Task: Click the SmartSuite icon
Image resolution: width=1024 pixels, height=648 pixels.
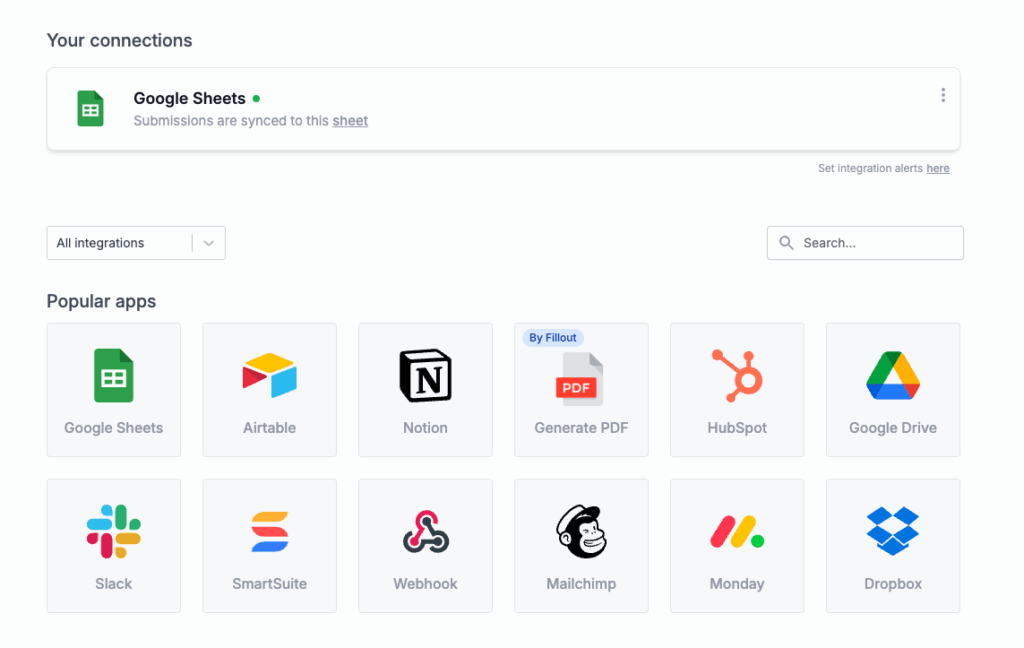Action: click(x=269, y=532)
